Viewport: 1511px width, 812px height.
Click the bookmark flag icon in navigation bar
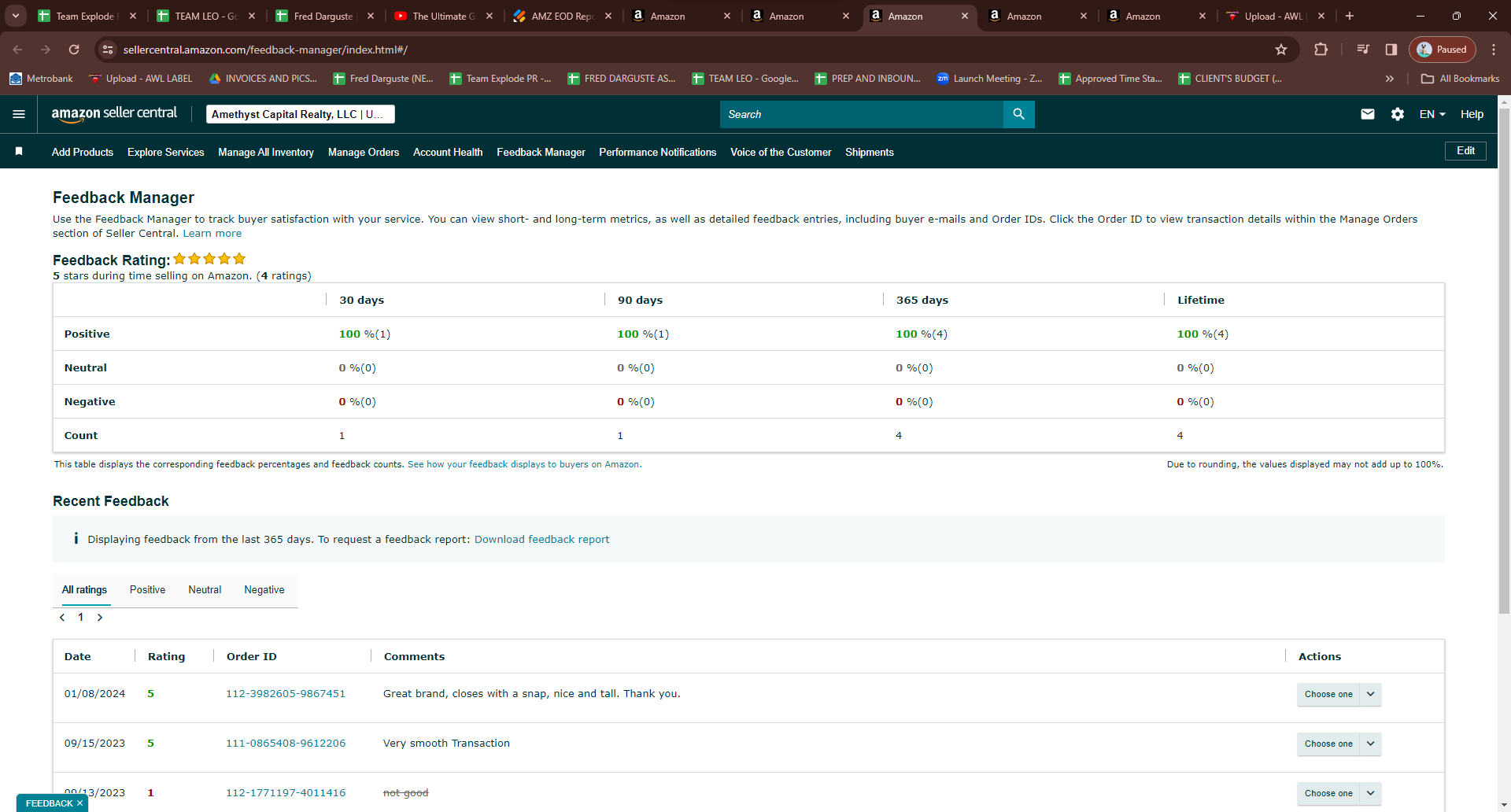click(19, 151)
